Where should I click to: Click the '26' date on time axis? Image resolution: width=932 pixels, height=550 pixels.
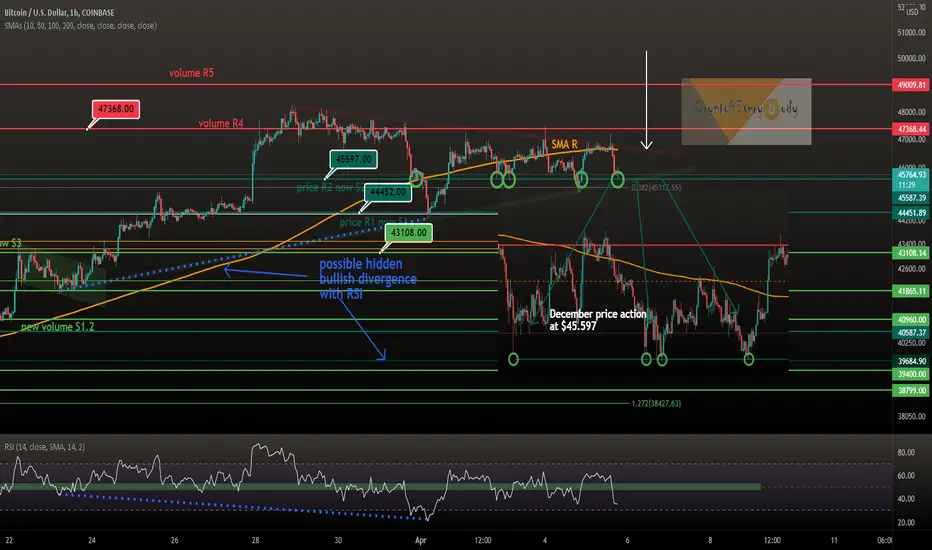click(174, 540)
